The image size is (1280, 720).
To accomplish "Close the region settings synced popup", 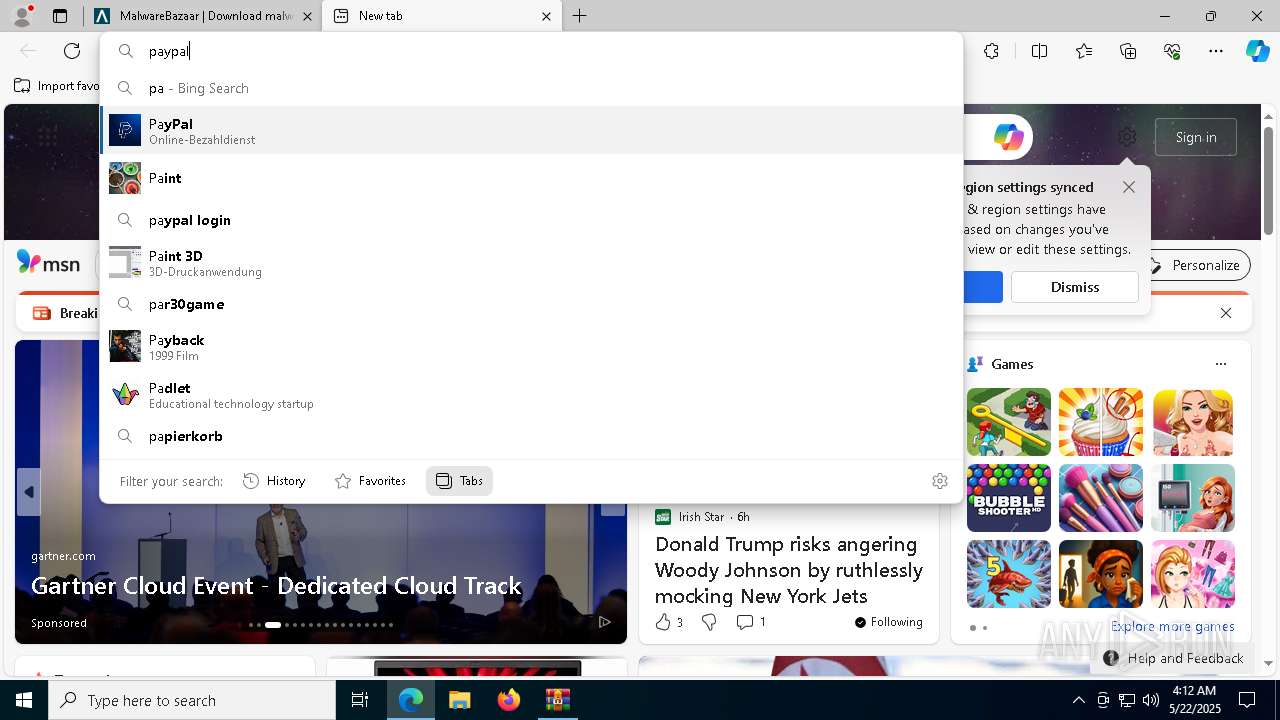I will [1129, 187].
